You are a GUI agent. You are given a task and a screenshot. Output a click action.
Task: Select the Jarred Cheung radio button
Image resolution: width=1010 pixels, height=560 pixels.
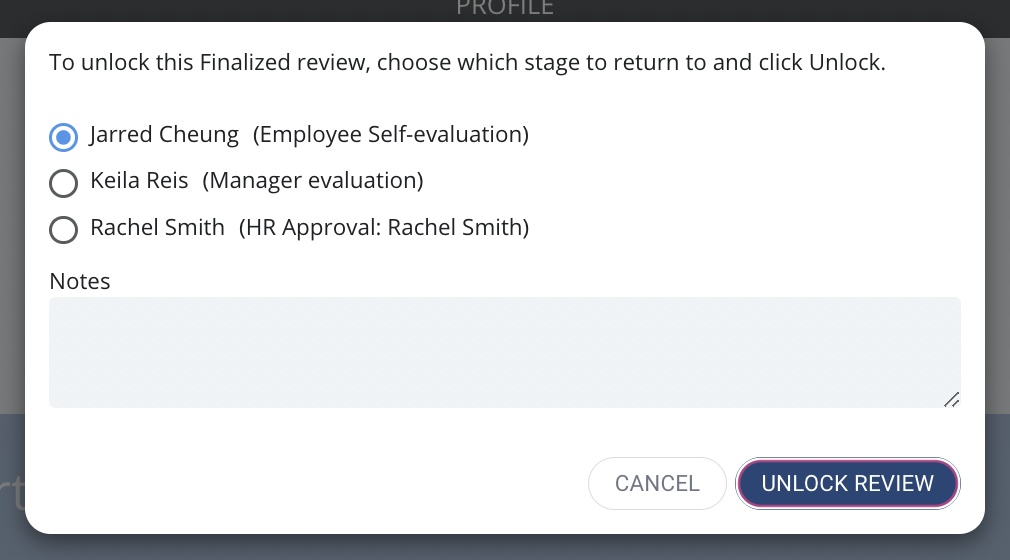coord(63,137)
